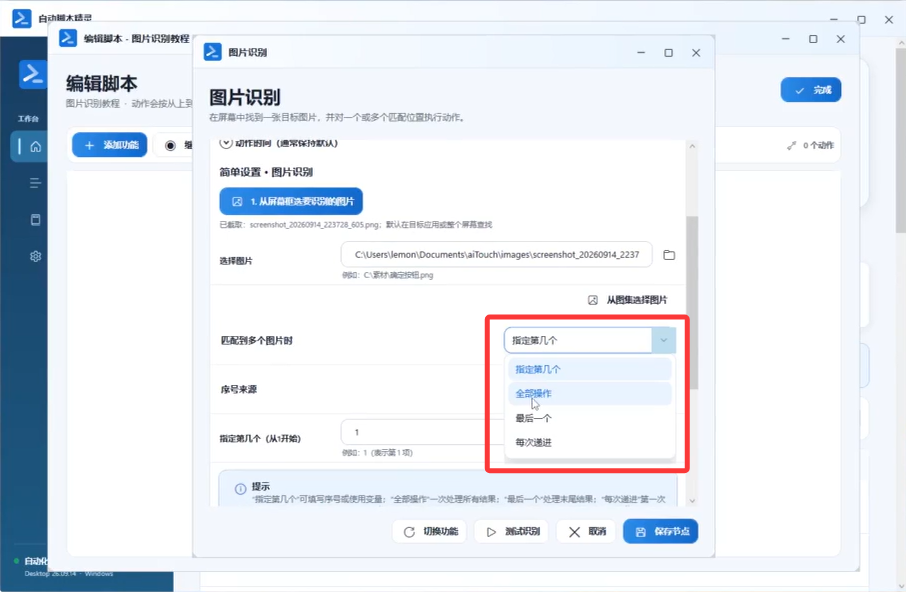Click the 简单设置・图片识别 heading

tap(266, 172)
